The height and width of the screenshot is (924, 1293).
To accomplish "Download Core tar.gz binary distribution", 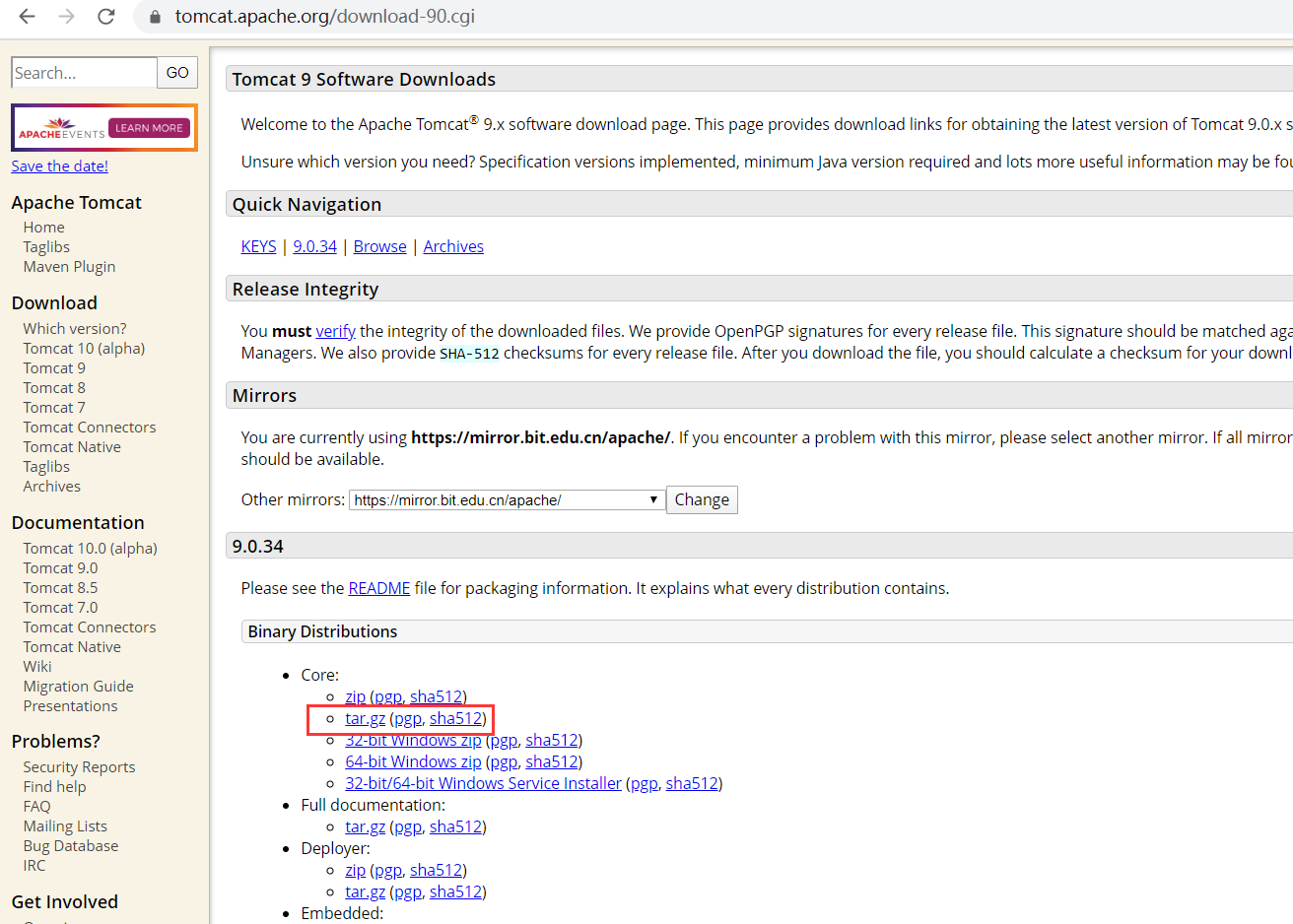I will pyautogui.click(x=365, y=719).
